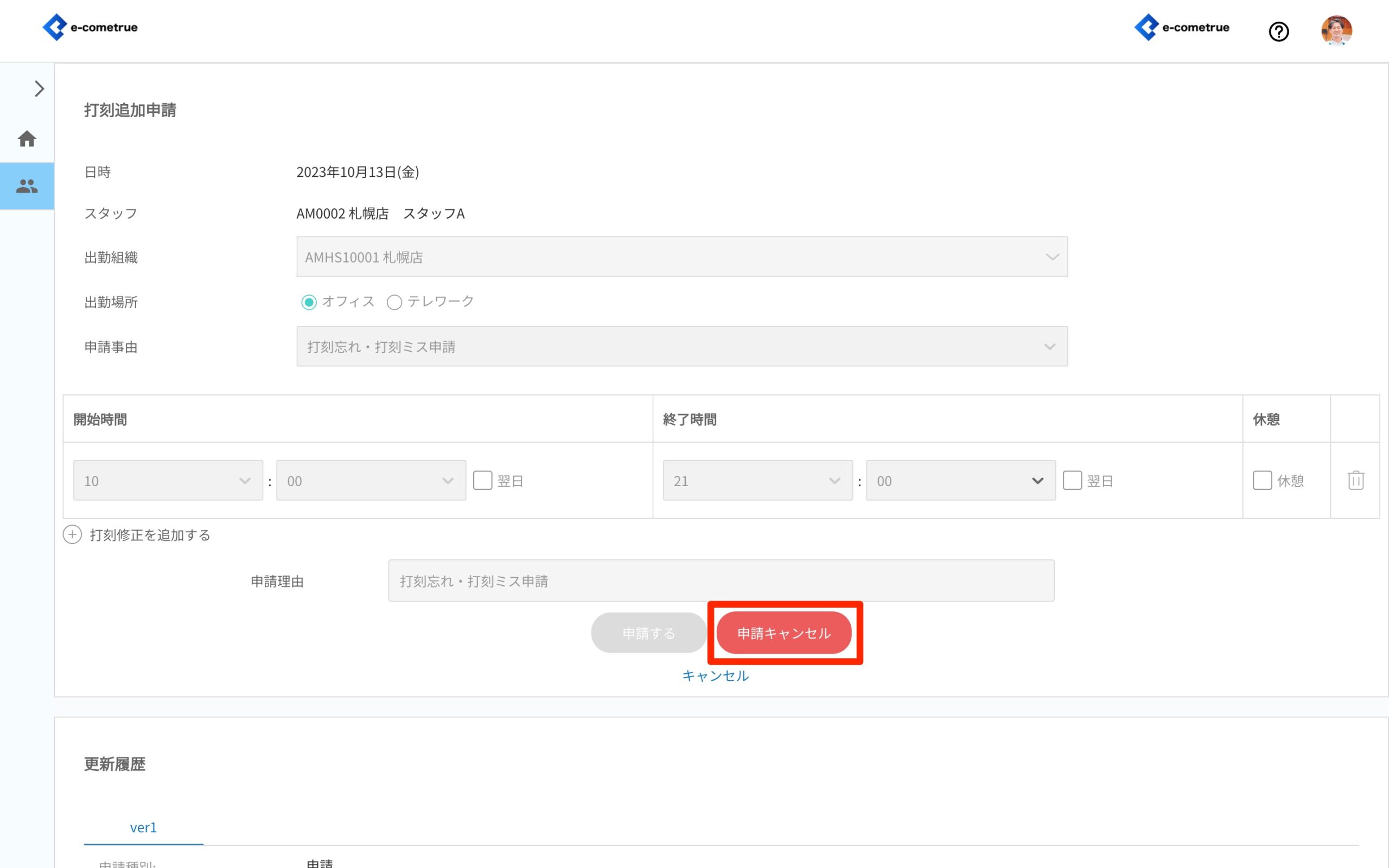1389x868 pixels.
Task: Open the help question mark icon
Action: coord(1278,31)
